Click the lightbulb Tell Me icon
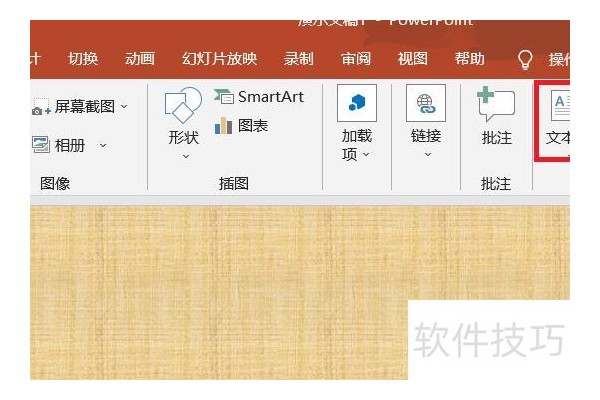The width and height of the screenshot is (600, 400). tap(525, 60)
